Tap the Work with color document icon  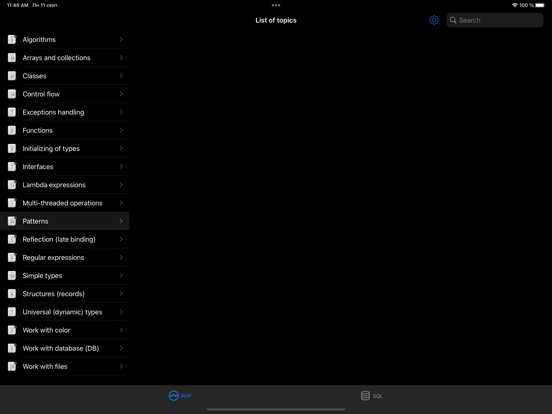pos(12,330)
